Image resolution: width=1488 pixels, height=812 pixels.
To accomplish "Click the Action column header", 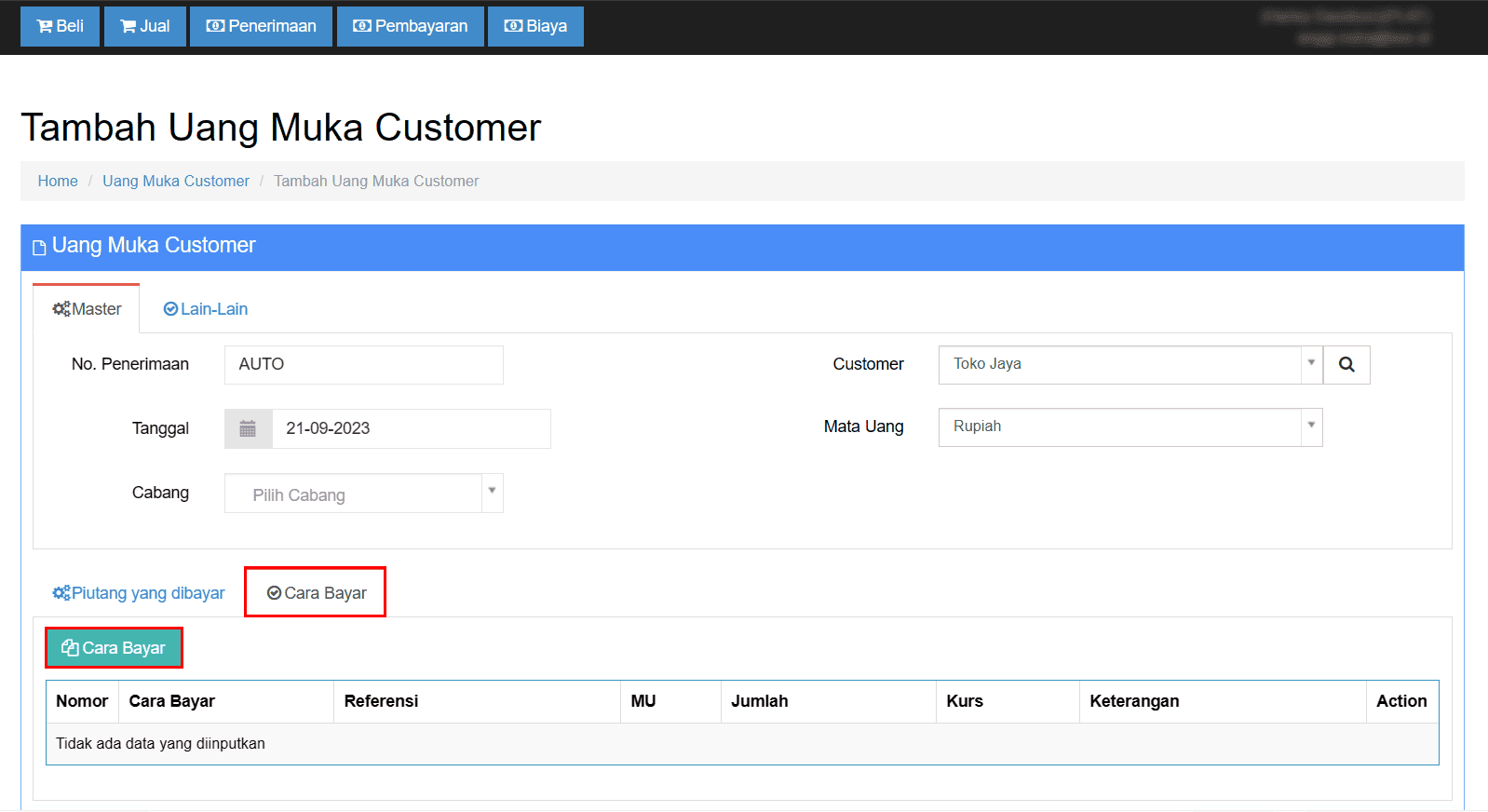I will click(x=1401, y=701).
